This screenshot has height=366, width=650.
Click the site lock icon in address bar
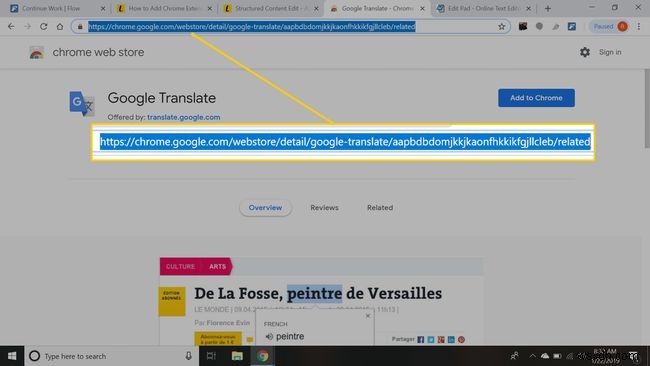coord(80,27)
